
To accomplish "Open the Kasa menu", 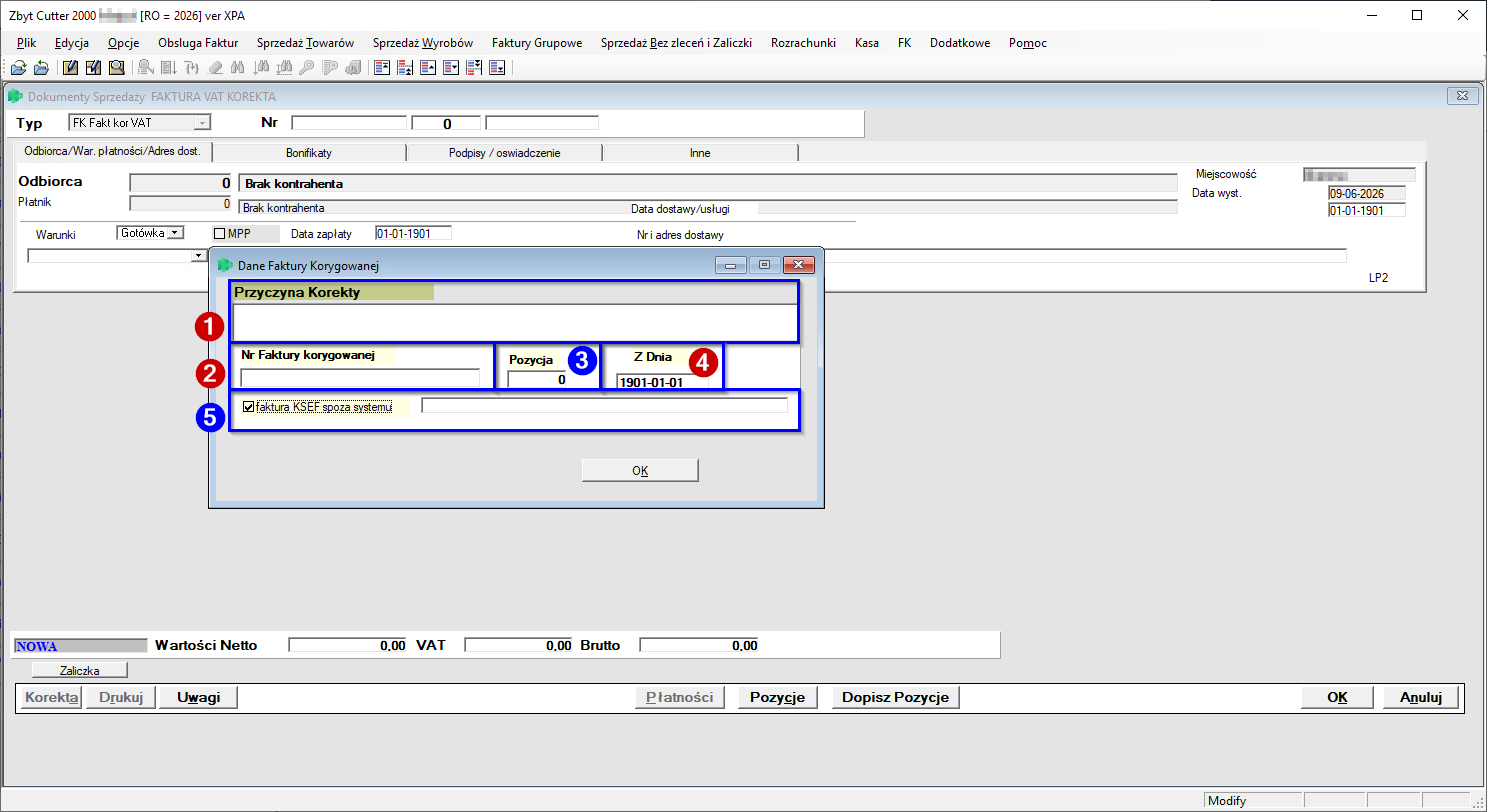I will pyautogui.click(x=867, y=43).
